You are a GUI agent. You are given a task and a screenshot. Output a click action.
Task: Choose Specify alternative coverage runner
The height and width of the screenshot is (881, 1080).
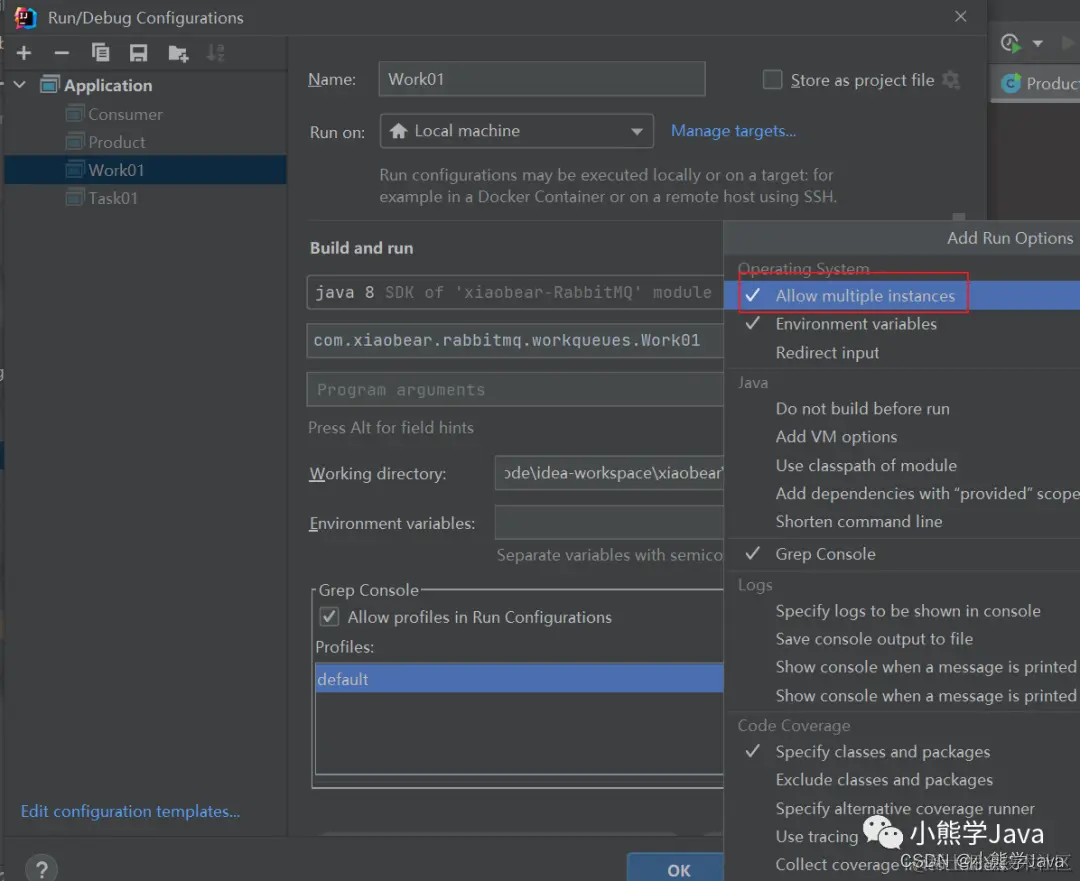tap(902, 808)
